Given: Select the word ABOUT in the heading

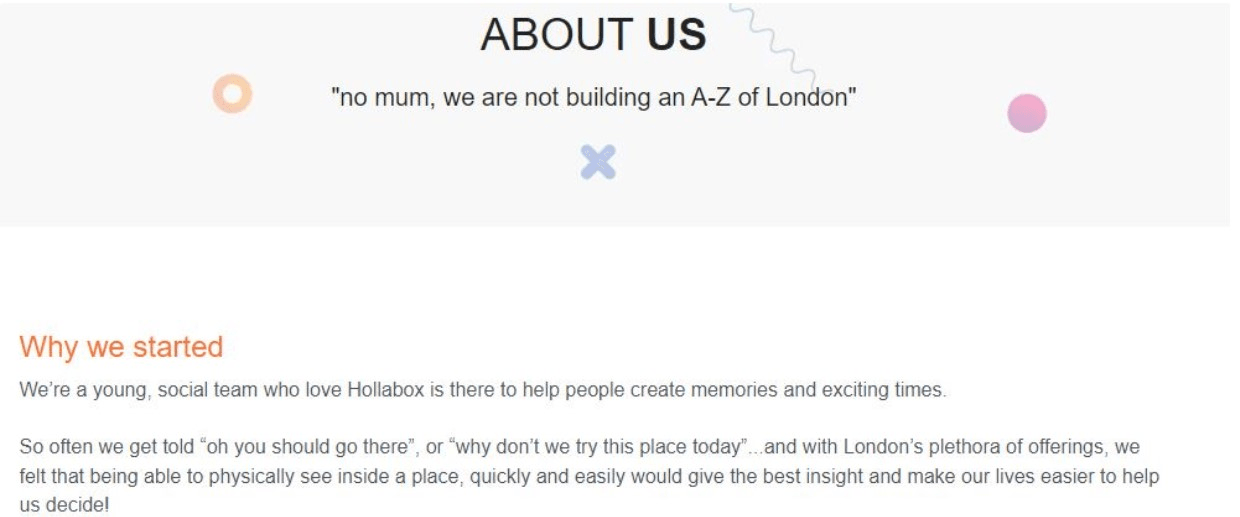Looking at the screenshot, I should 557,35.
